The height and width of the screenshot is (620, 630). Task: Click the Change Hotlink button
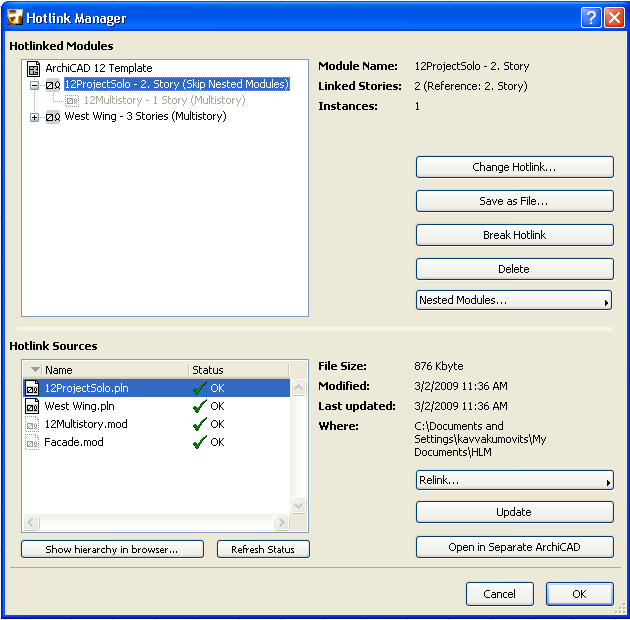pyautogui.click(x=515, y=167)
